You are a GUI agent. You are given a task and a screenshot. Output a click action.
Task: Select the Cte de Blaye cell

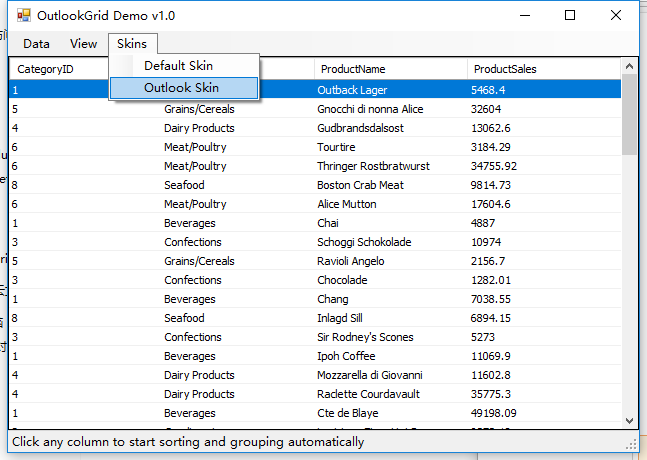pyautogui.click(x=347, y=413)
